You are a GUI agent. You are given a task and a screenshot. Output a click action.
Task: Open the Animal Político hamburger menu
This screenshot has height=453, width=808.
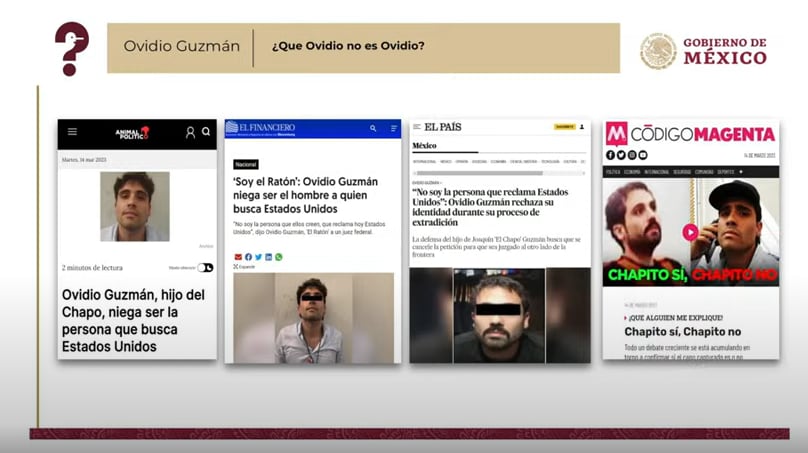(x=72, y=132)
